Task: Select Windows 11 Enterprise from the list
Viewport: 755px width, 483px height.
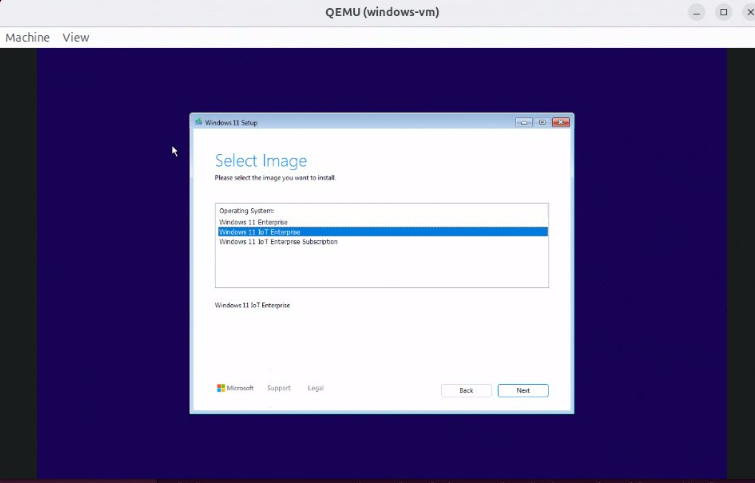Action: click(383, 222)
